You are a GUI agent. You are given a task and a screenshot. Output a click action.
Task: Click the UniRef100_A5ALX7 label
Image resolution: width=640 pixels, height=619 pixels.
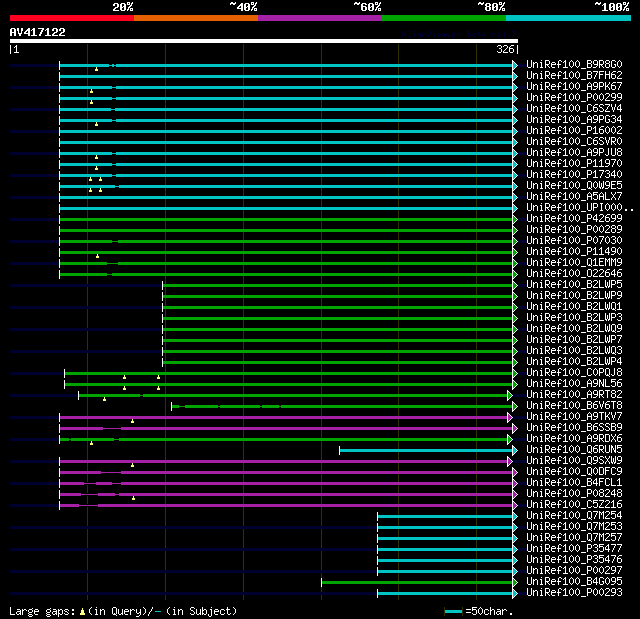click(574, 197)
